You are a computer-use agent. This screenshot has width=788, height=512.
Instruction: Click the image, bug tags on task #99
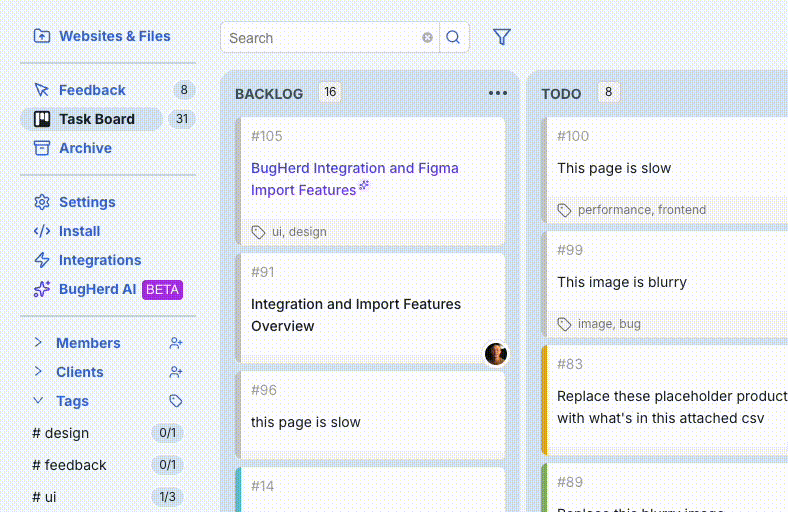(x=609, y=324)
